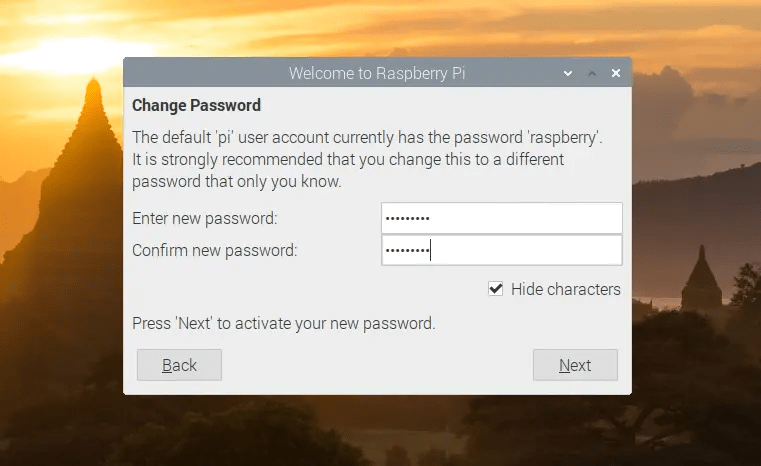761x466 pixels.
Task: Click the small pagoda silhouette on the wallpaper
Action: (700, 280)
